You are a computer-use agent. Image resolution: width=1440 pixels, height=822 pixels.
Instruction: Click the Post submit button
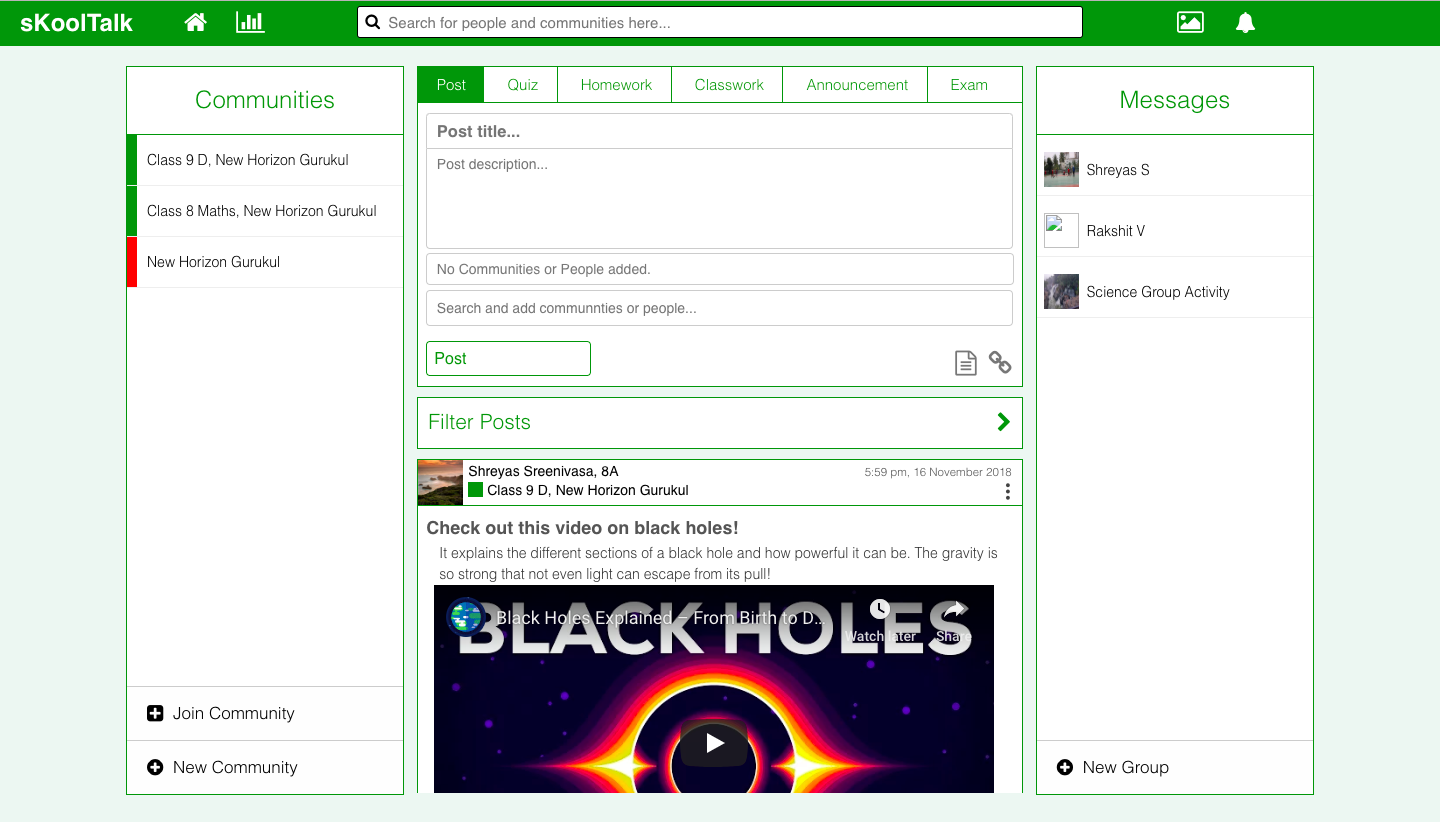click(x=508, y=358)
